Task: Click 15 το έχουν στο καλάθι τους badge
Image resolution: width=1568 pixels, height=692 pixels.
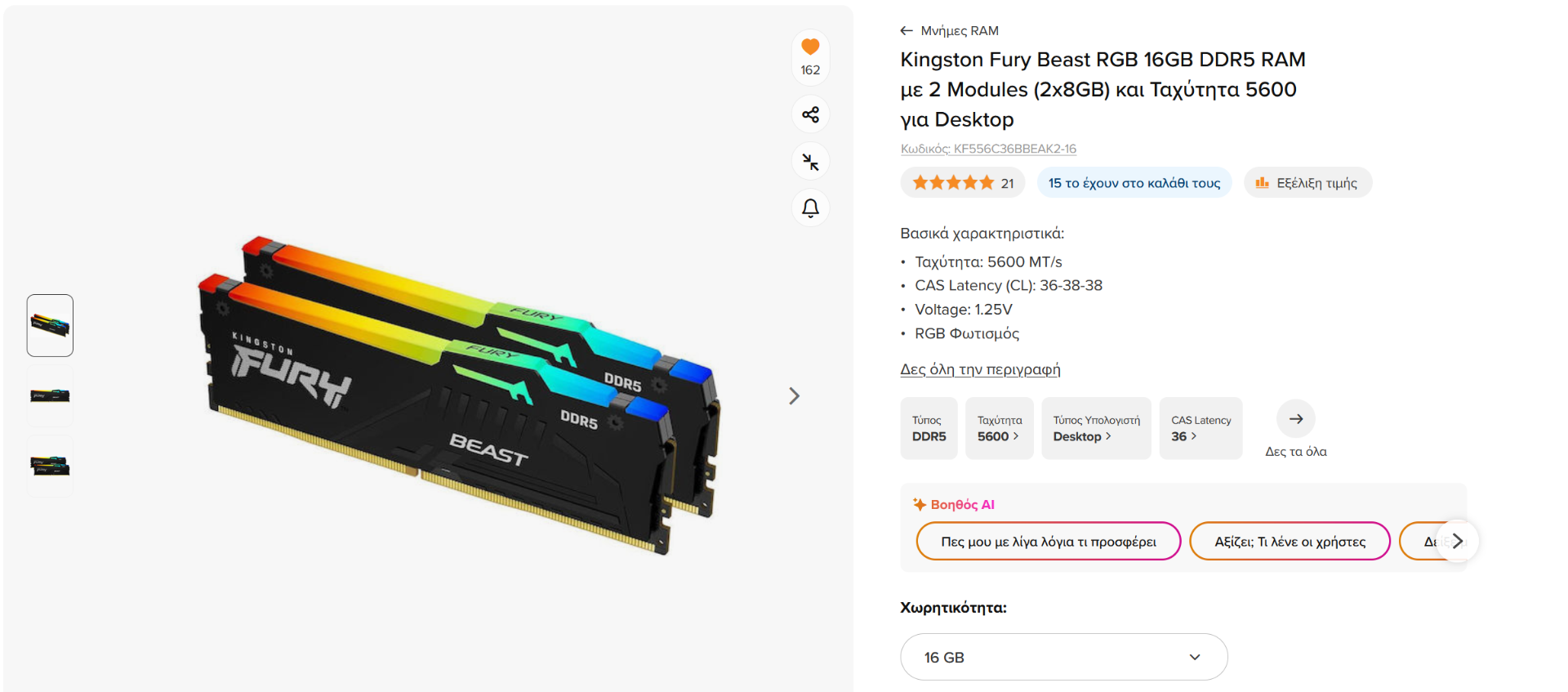Action: tap(1134, 183)
